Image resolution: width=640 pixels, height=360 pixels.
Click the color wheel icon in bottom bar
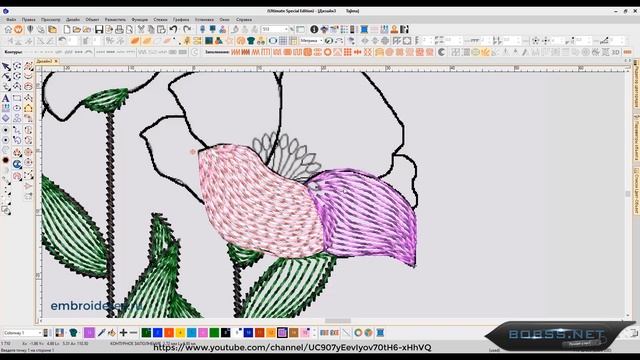click(x=358, y=333)
